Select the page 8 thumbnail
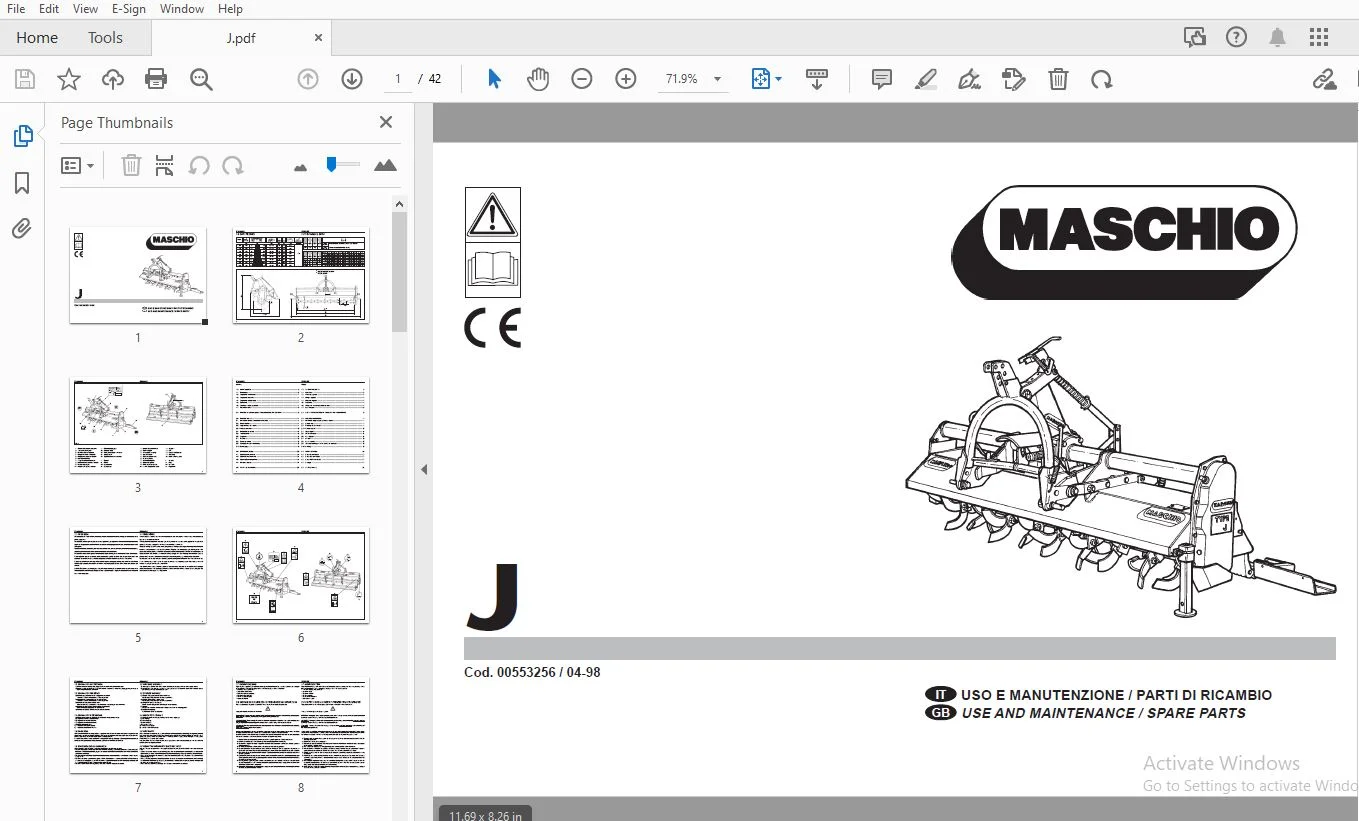The width and height of the screenshot is (1359, 821). coord(301,725)
